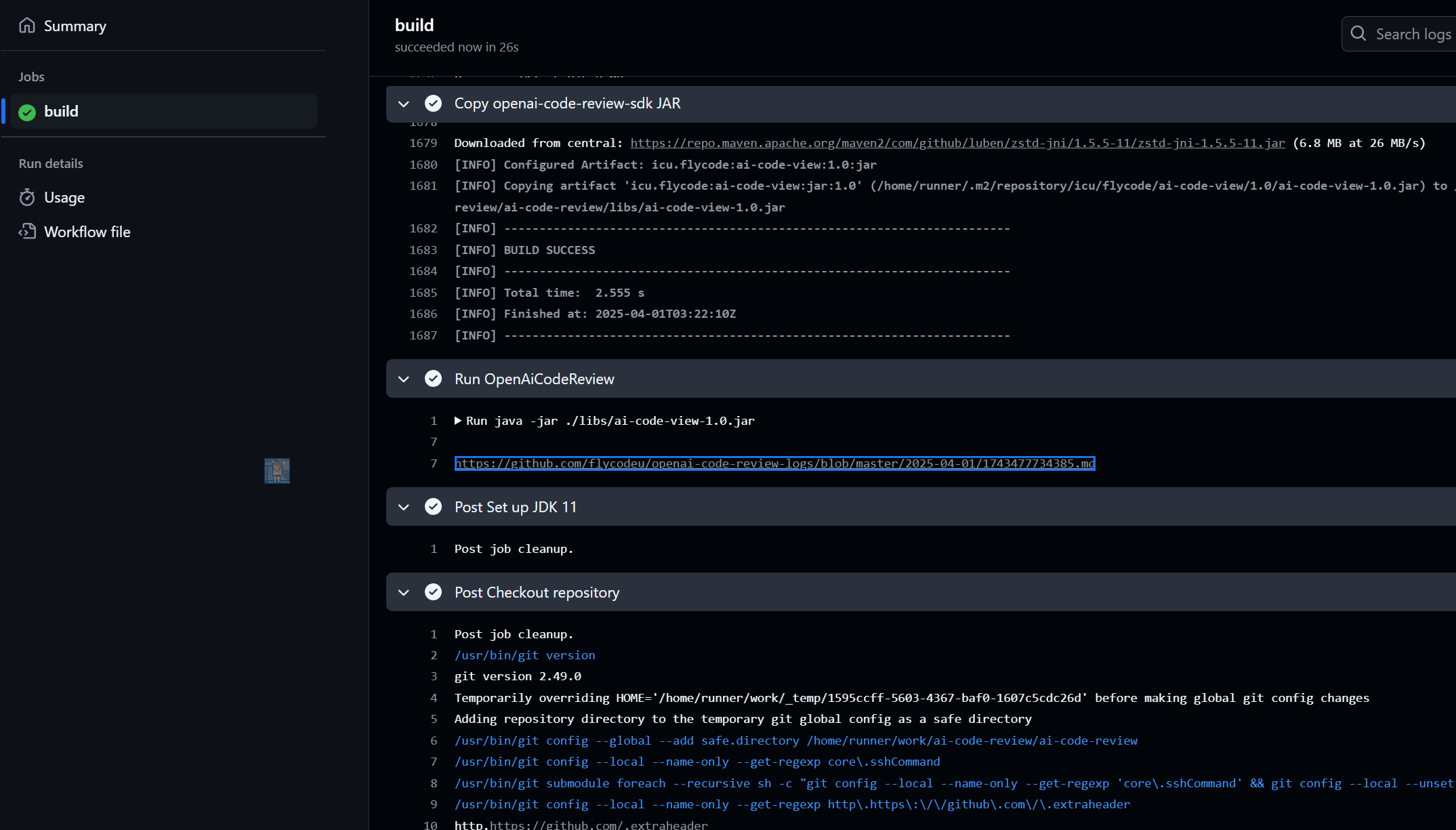Image resolution: width=1456 pixels, height=830 pixels.
Task: Click the 'Total time: 2.555 s' log line
Action: tap(549, 293)
